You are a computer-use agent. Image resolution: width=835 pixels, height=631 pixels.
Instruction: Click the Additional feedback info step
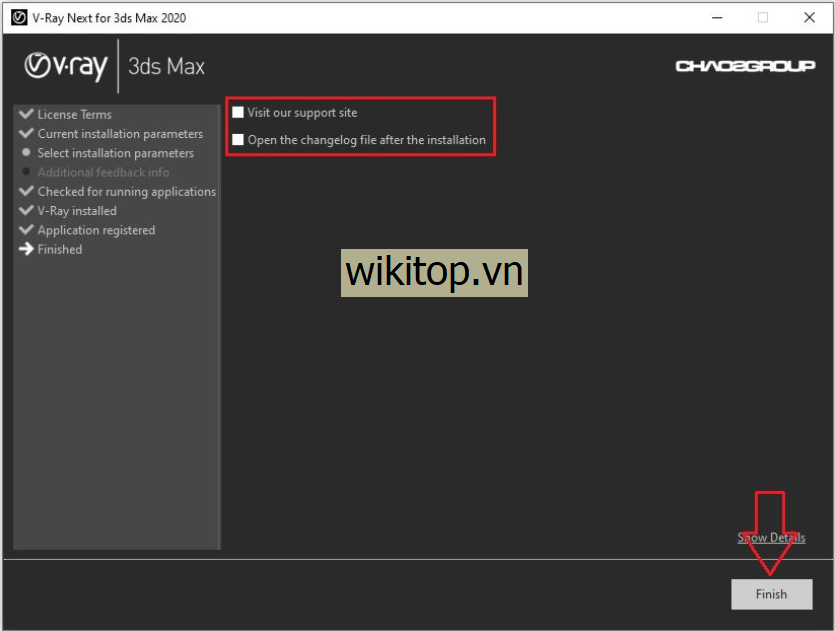(x=103, y=173)
